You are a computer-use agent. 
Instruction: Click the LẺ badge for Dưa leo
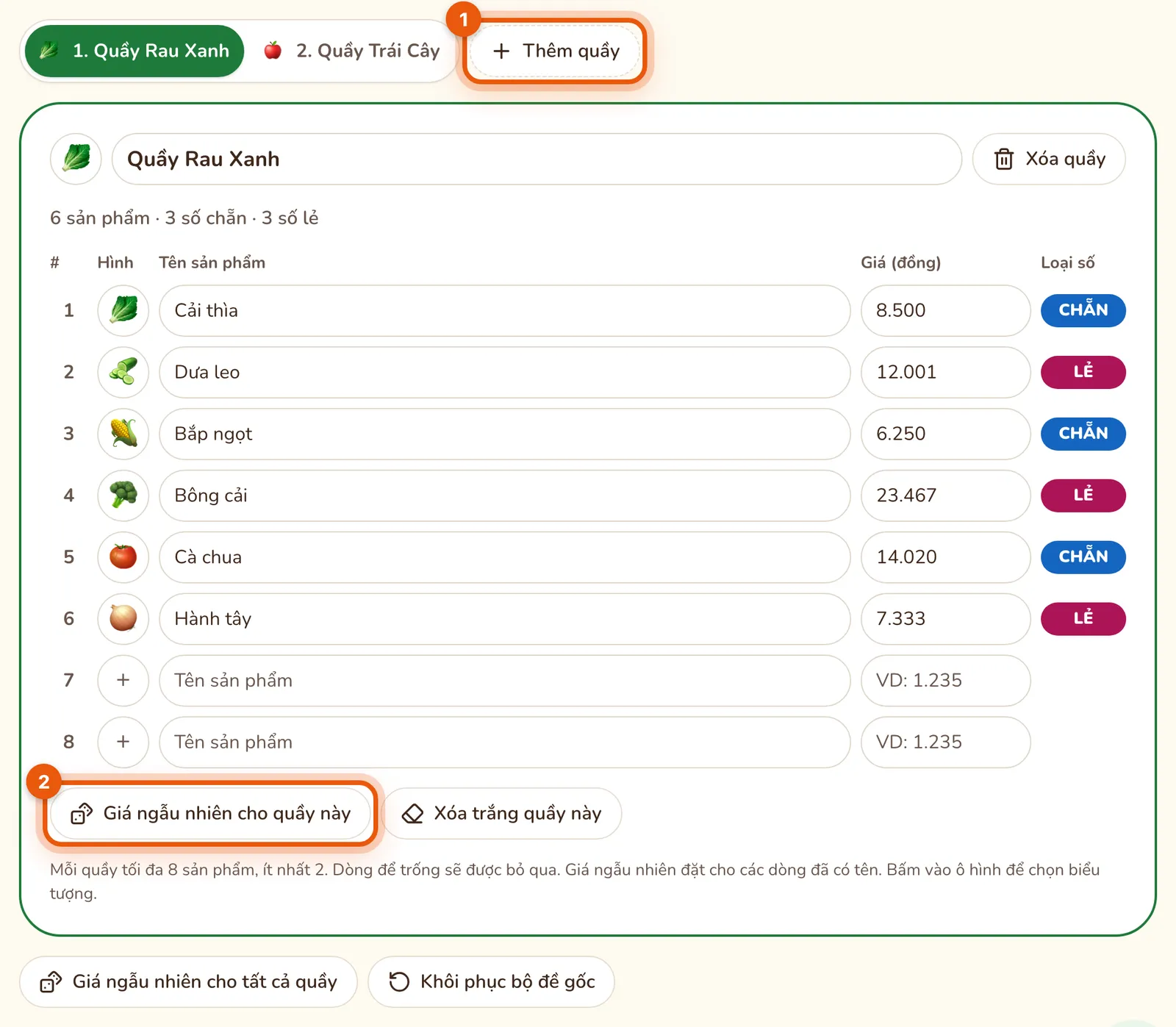coord(1083,372)
